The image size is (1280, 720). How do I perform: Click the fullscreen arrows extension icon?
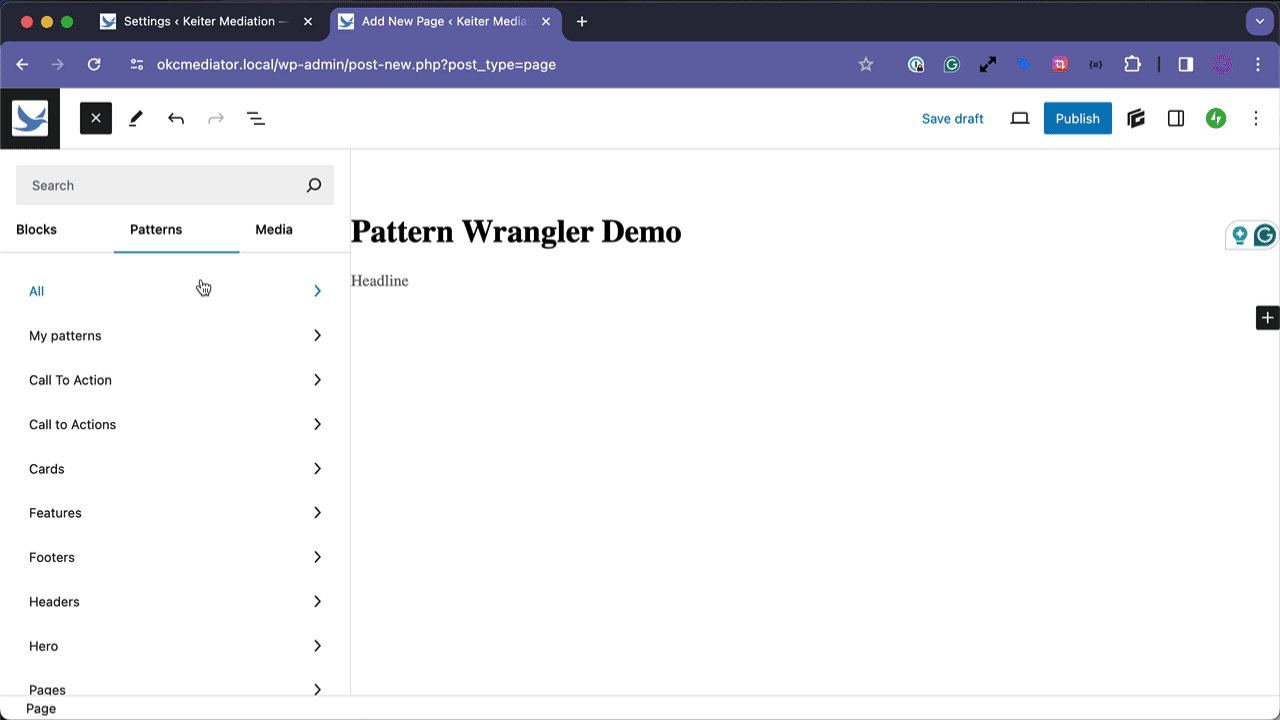[x=988, y=64]
